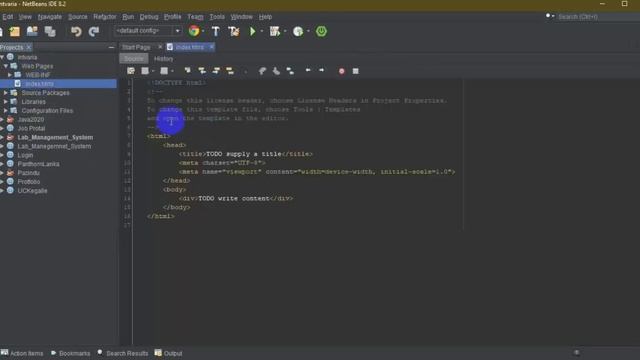Close the Start Page tab
640x360 pixels.
160,47
